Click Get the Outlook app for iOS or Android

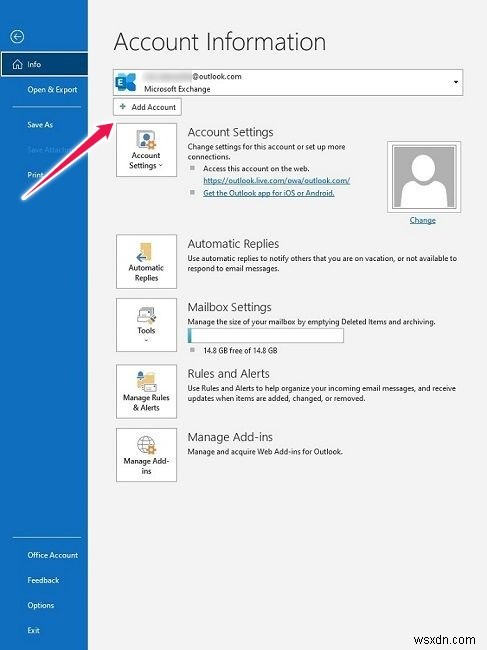(269, 193)
